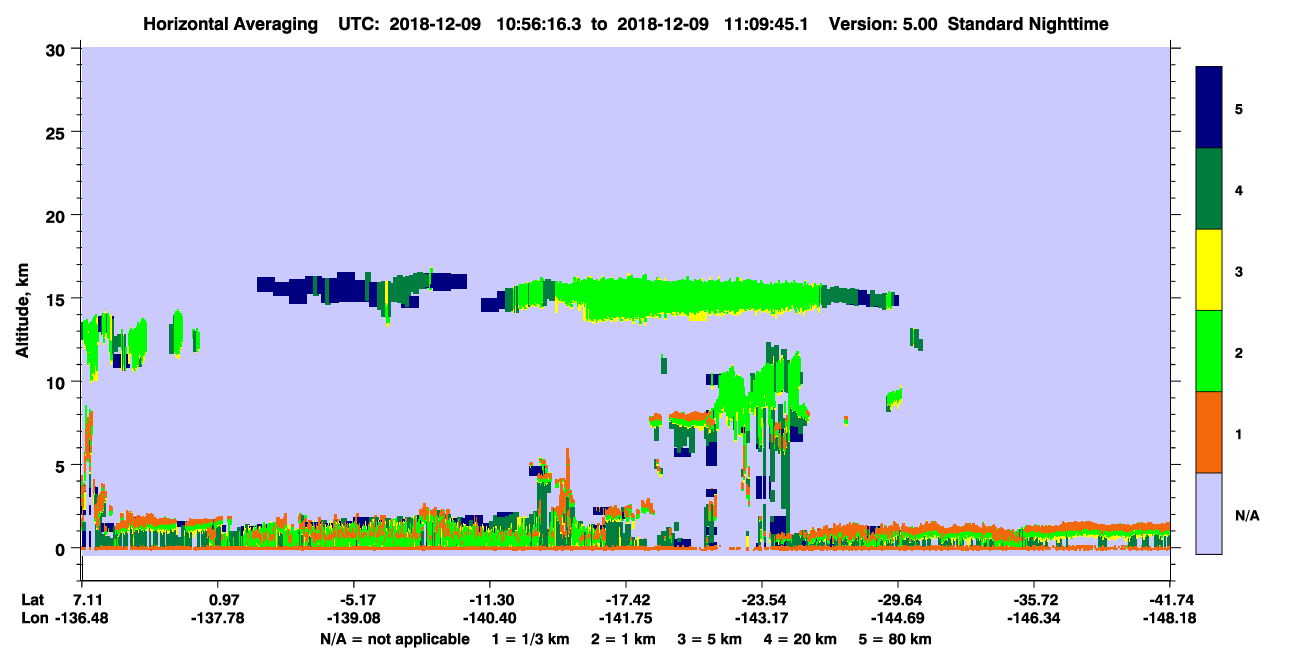Click longitude value -144.69

click(x=897, y=619)
